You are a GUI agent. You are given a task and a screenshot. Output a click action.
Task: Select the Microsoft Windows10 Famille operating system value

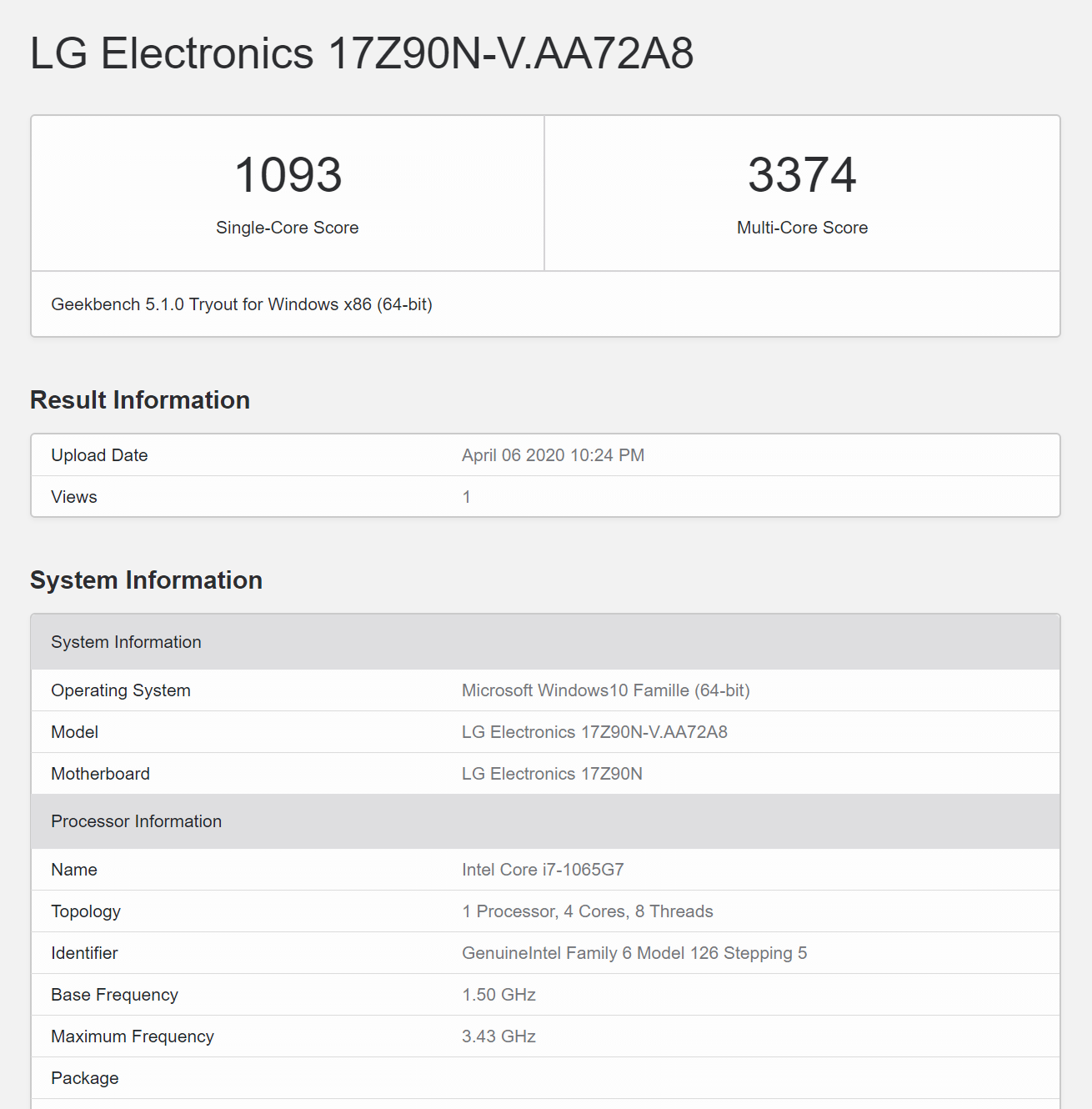pos(605,690)
